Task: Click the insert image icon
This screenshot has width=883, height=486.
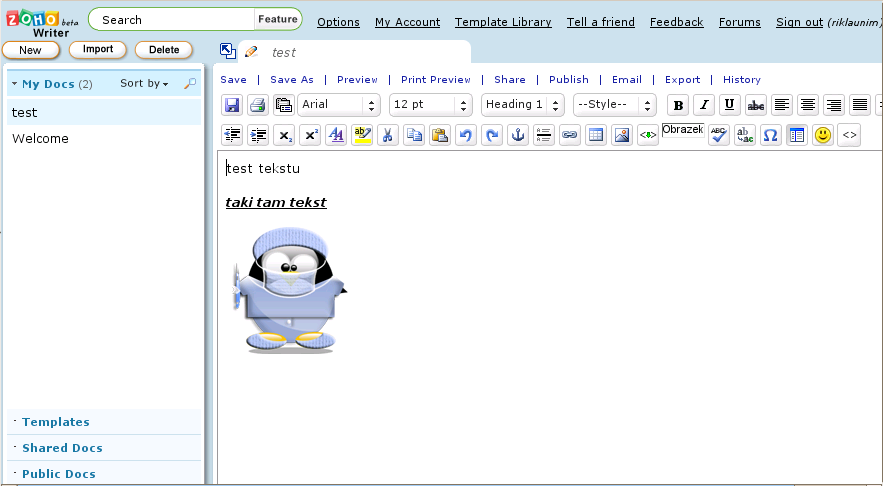Action: coord(622,135)
